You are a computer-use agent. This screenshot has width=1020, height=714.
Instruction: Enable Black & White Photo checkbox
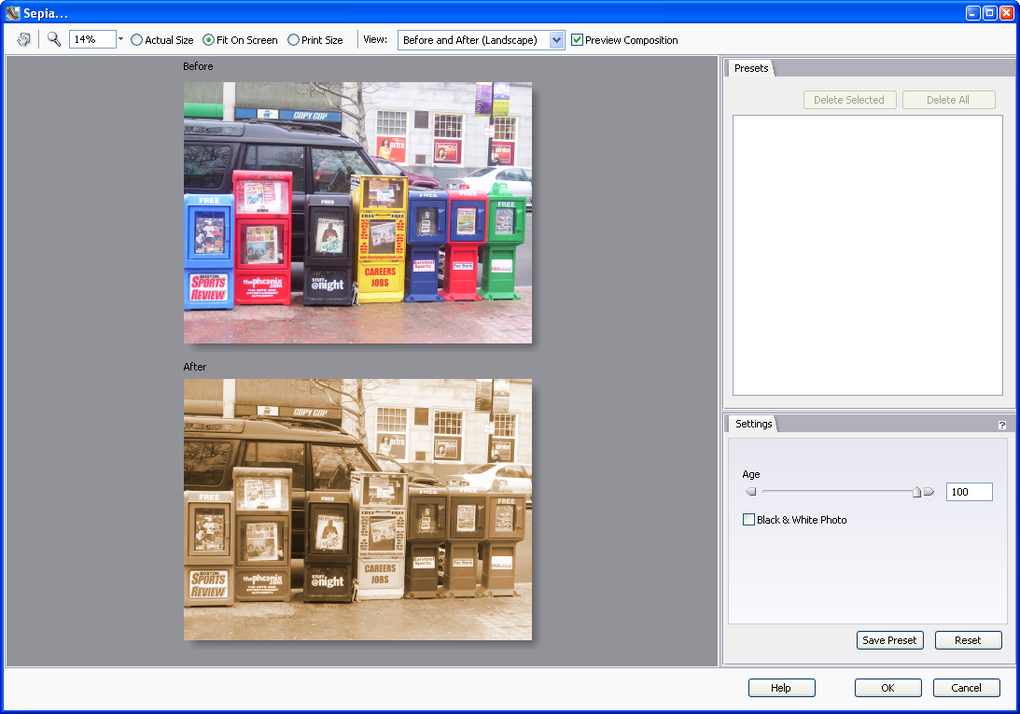pos(749,520)
